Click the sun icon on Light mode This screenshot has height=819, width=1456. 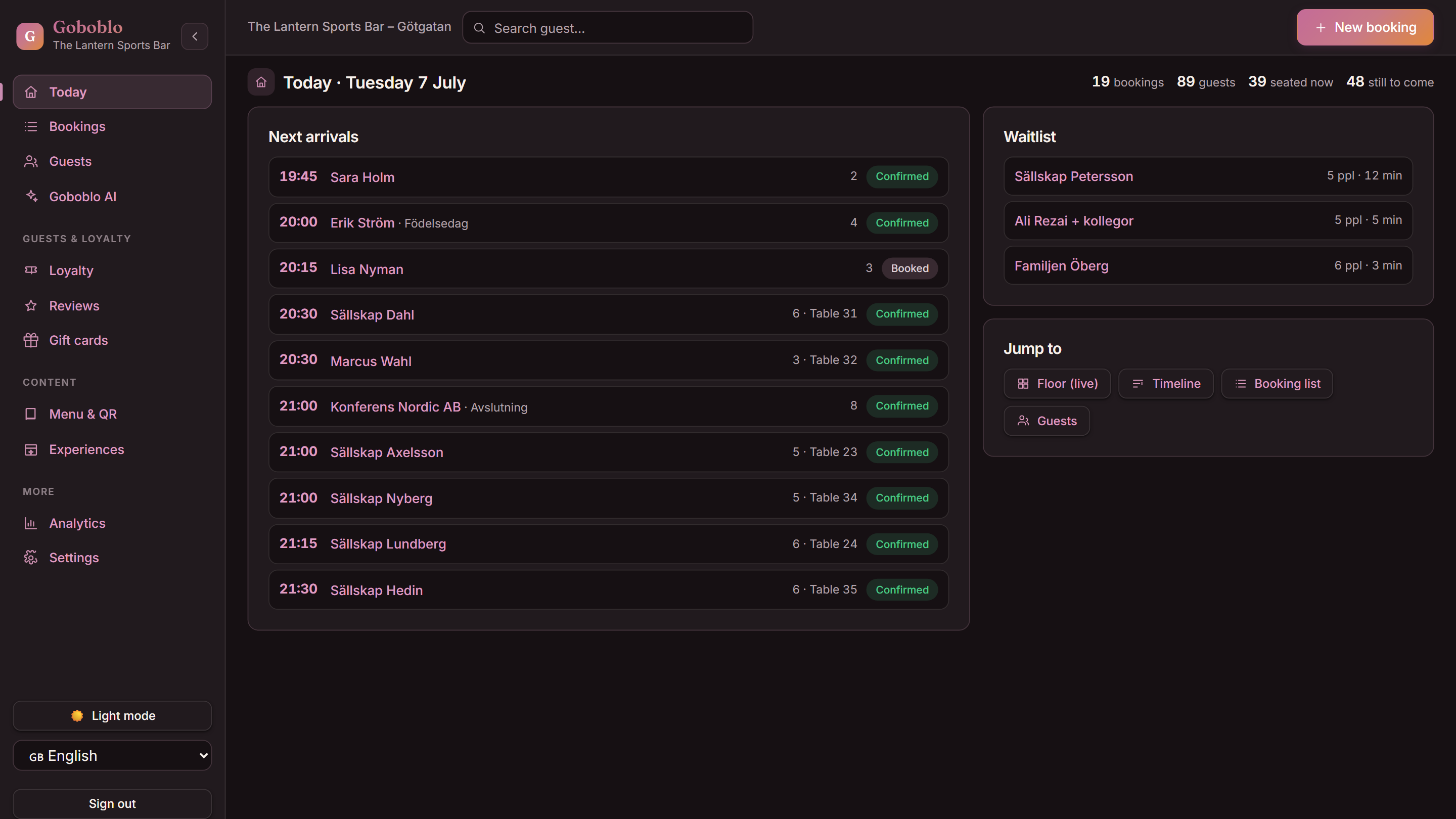point(77,715)
